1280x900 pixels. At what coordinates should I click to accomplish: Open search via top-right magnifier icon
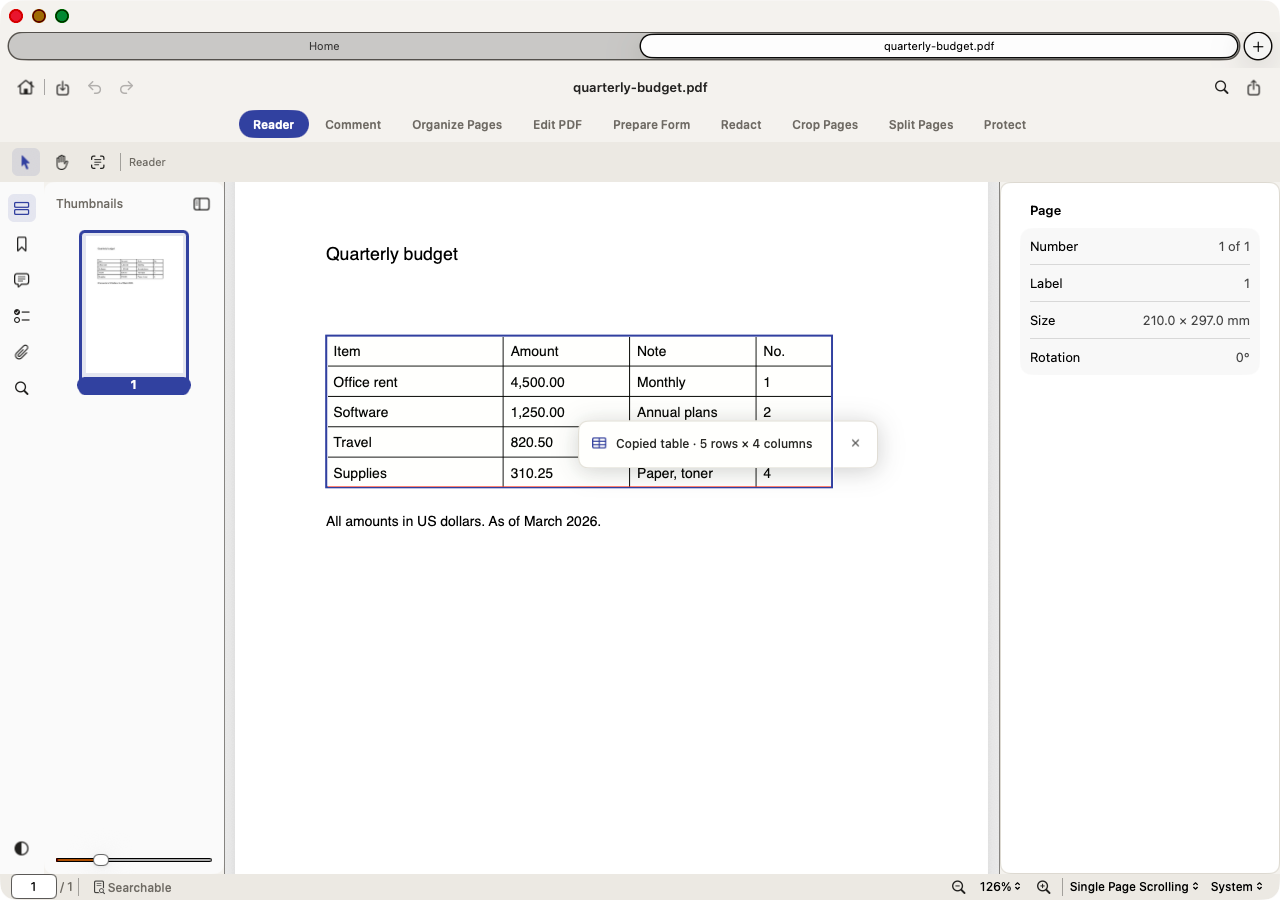[1222, 88]
